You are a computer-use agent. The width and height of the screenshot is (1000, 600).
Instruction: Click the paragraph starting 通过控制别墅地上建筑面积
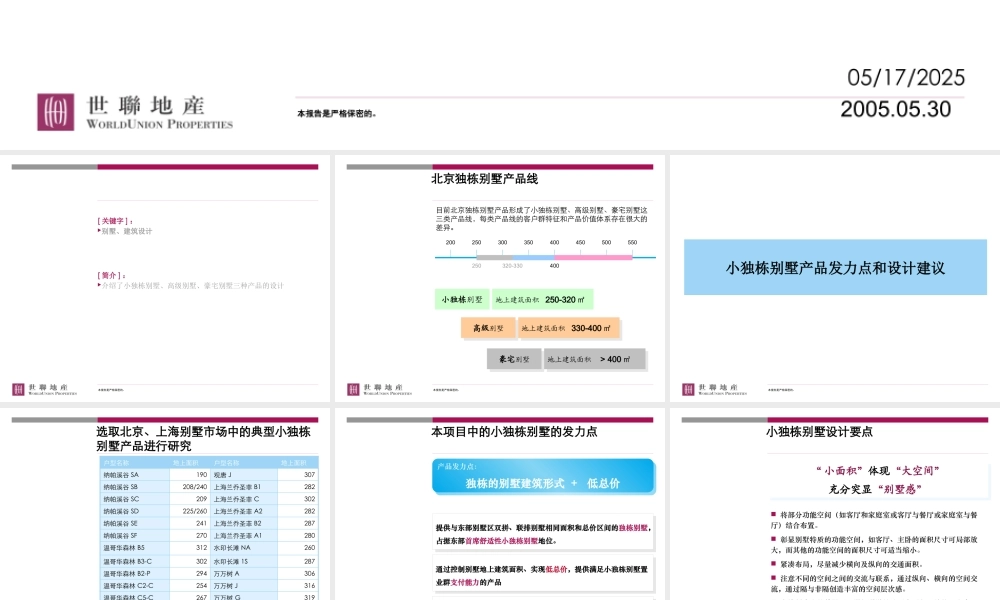543,576
